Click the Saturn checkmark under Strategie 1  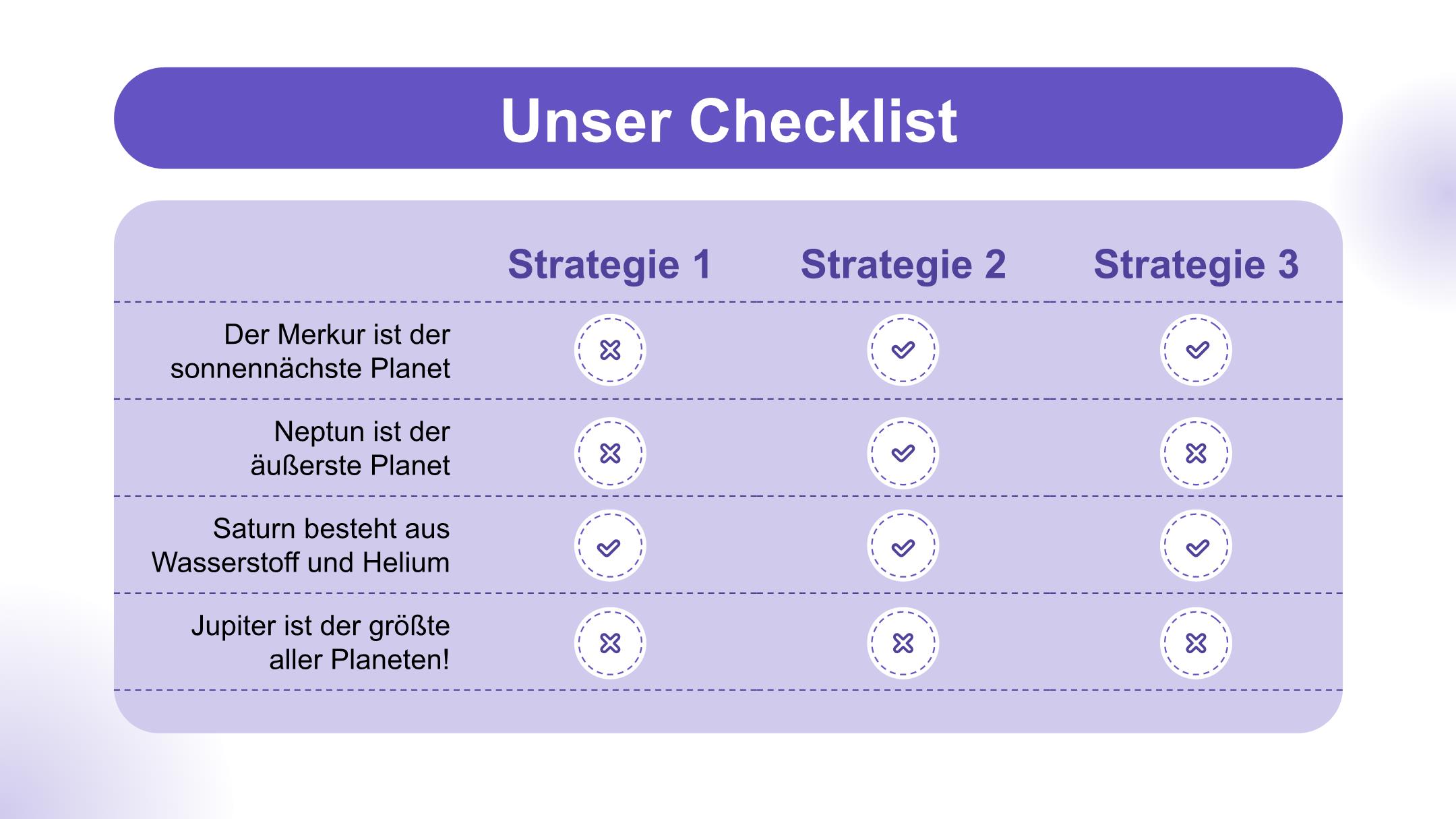(x=610, y=545)
